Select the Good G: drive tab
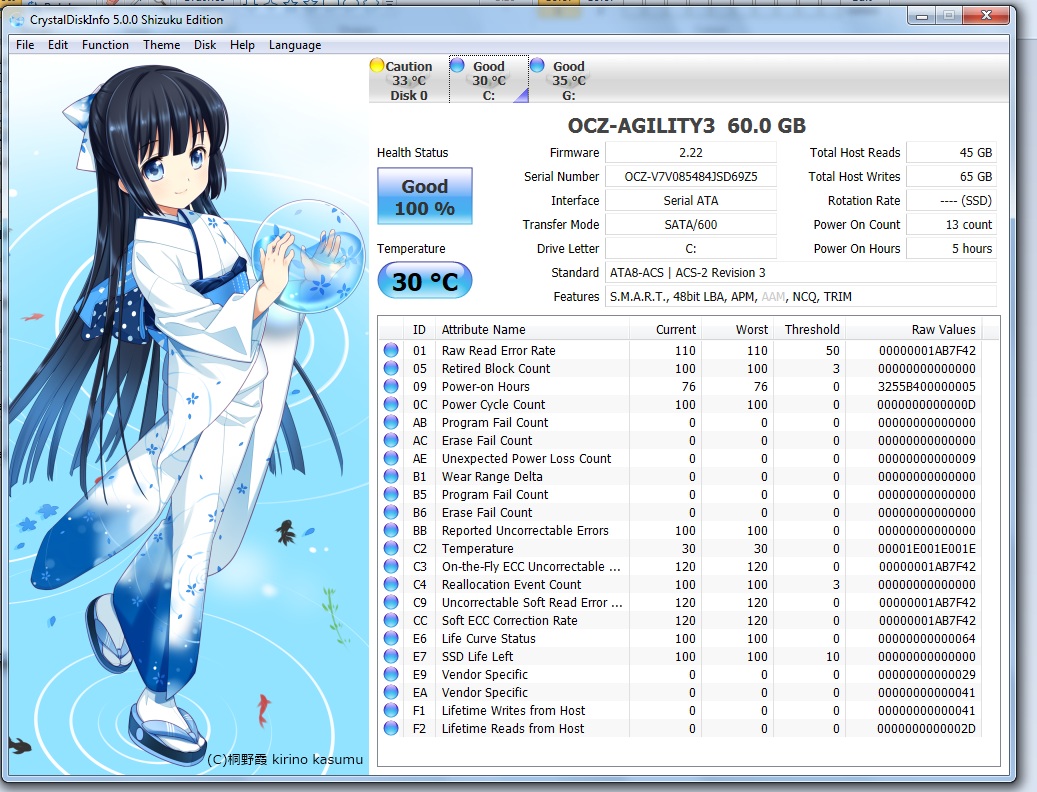 tap(569, 80)
